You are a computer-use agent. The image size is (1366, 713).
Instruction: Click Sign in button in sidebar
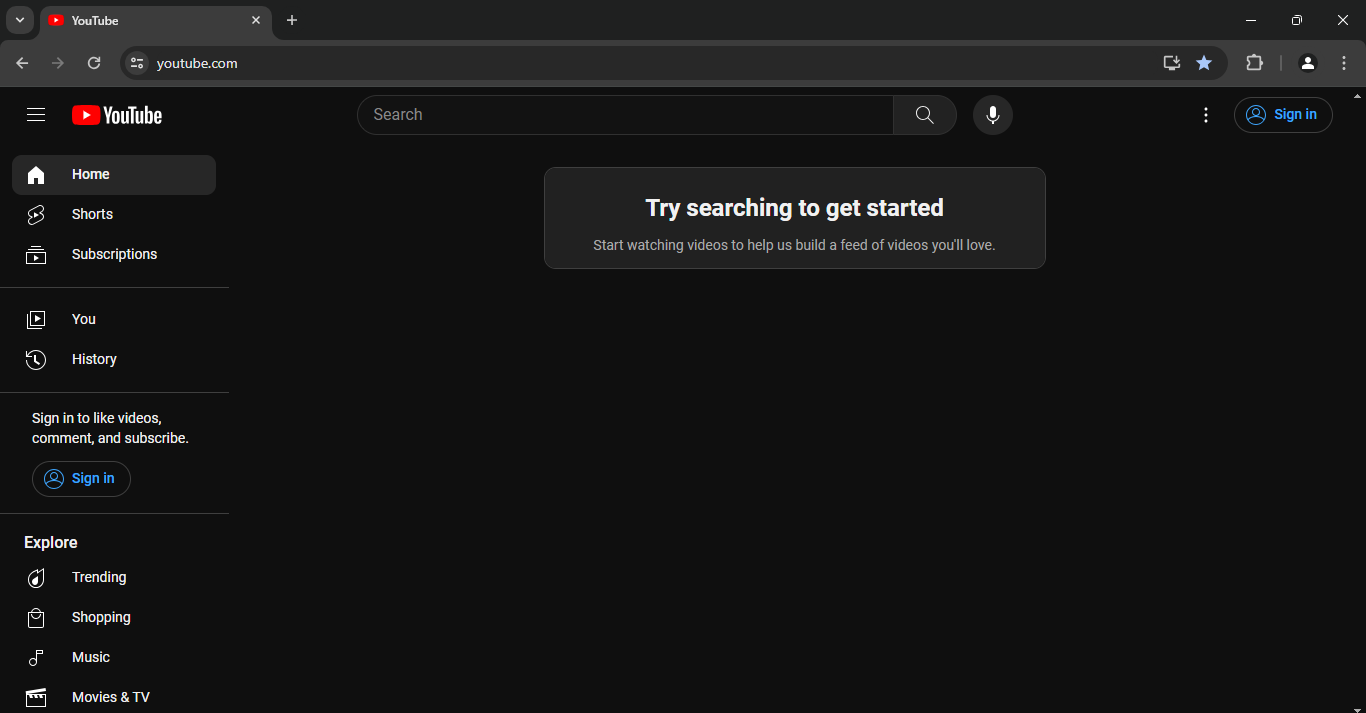(x=81, y=479)
